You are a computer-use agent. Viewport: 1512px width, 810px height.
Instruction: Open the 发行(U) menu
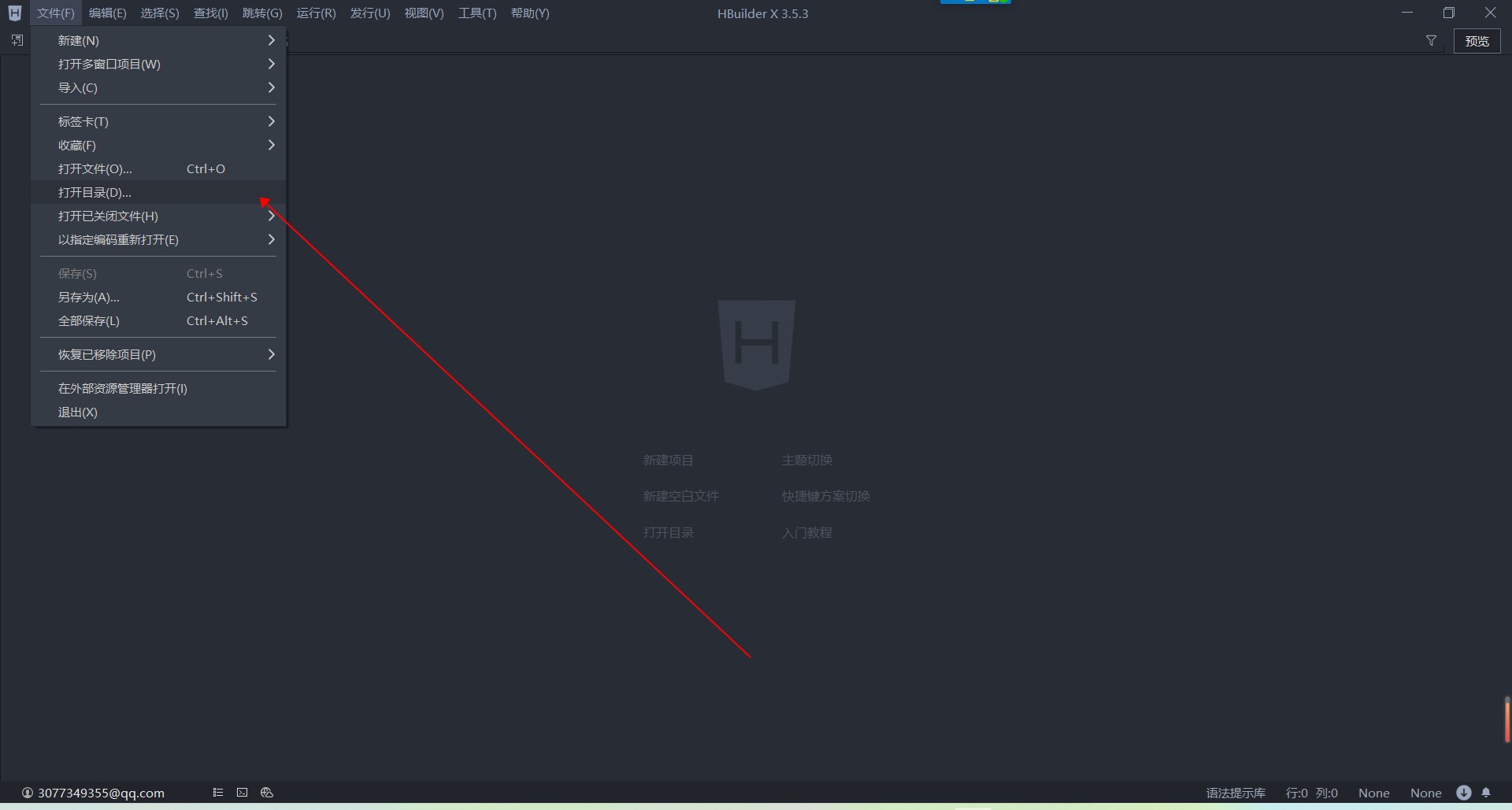coord(370,13)
